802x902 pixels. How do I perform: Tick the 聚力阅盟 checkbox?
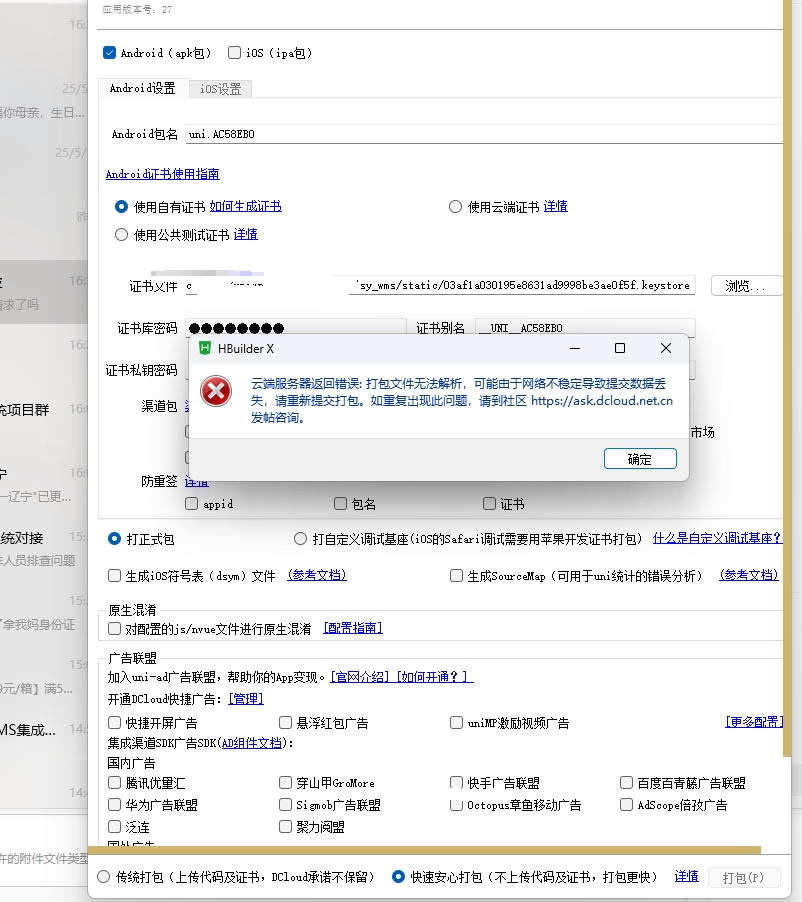[x=285, y=827]
